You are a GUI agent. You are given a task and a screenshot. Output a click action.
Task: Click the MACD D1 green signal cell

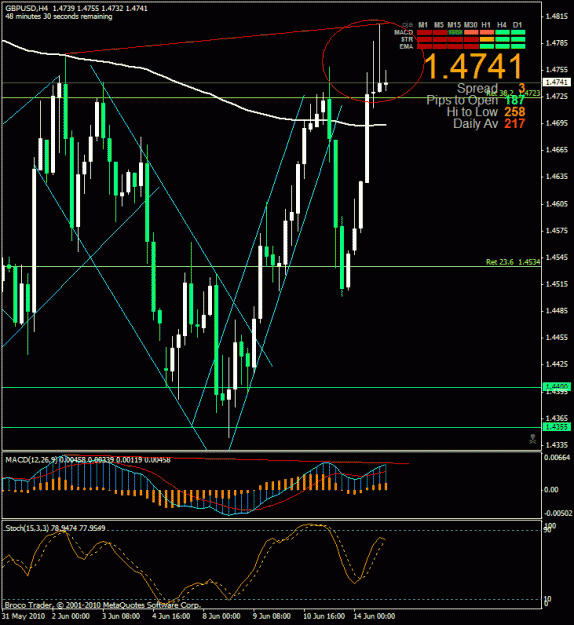(518, 32)
